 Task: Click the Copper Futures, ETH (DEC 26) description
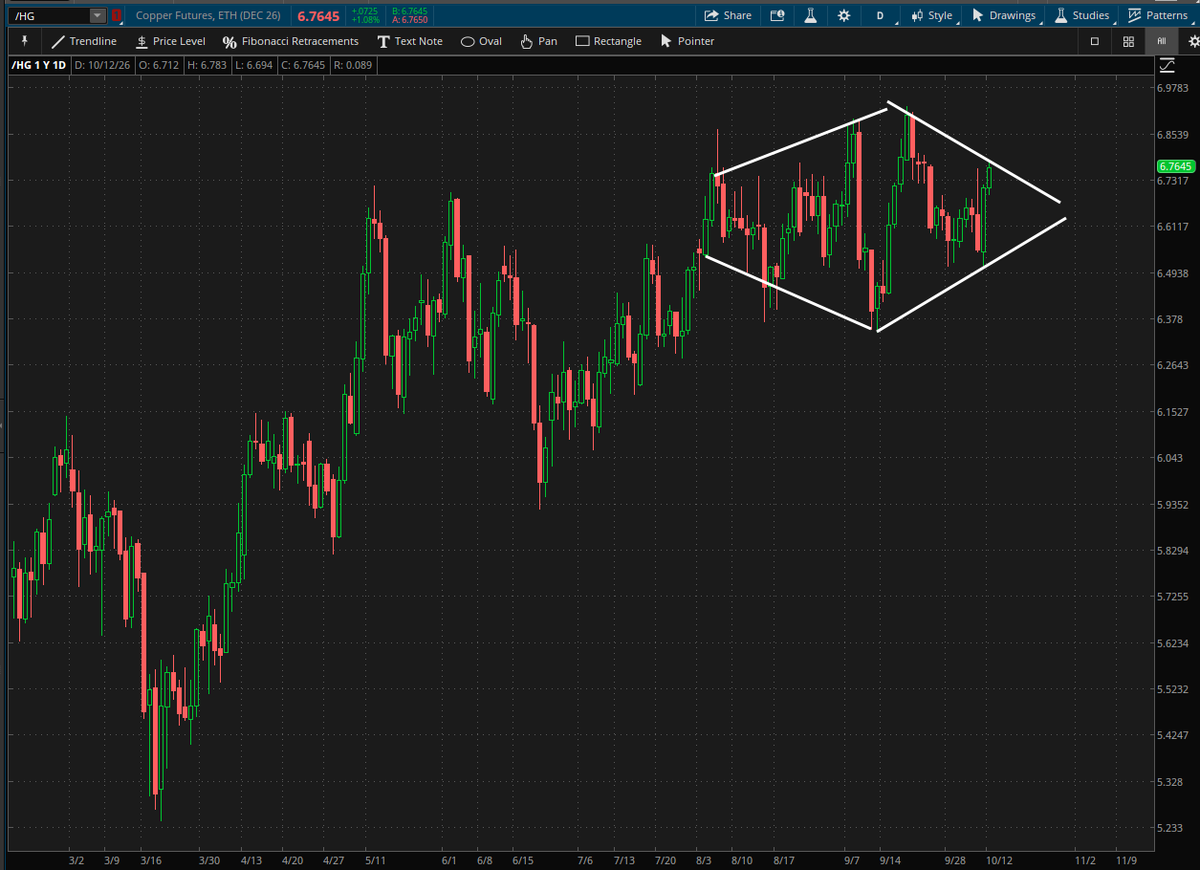[x=209, y=16]
